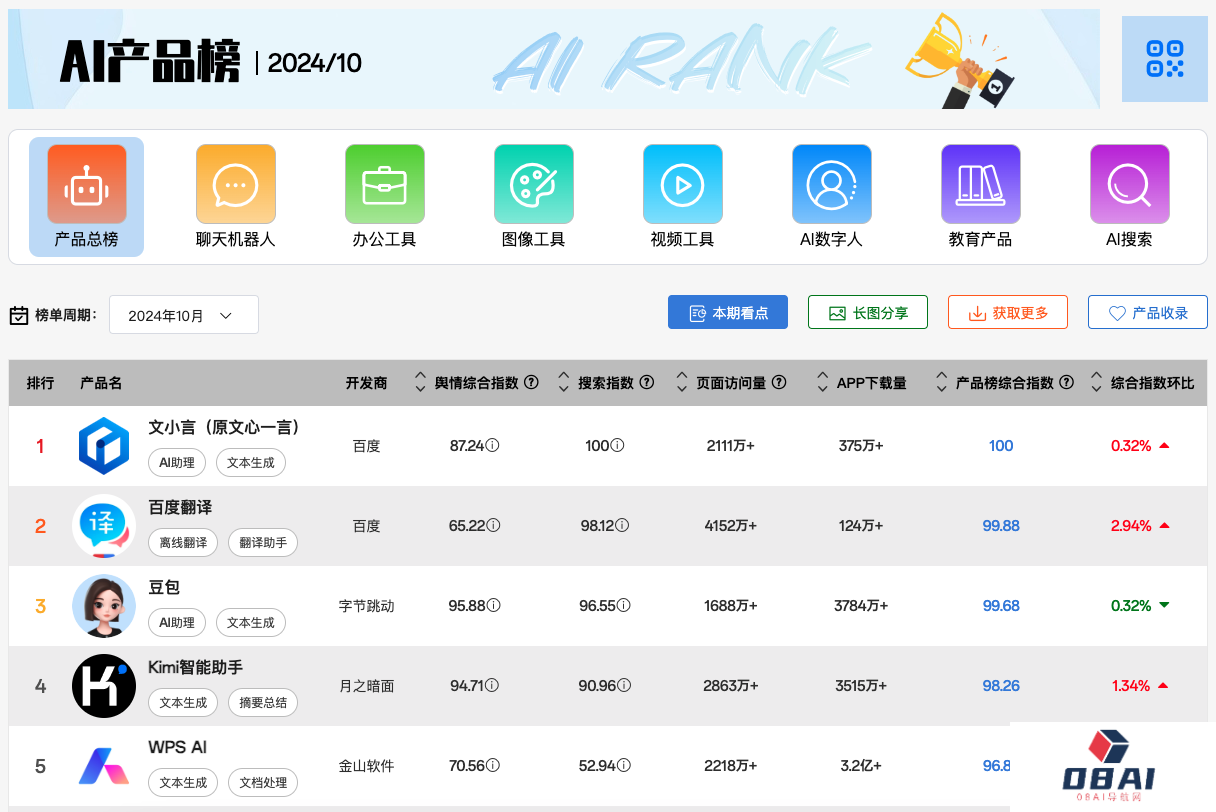This screenshot has height=812, width=1216.
Task: Switch to the 产品总榜 tab
Action: (86, 197)
